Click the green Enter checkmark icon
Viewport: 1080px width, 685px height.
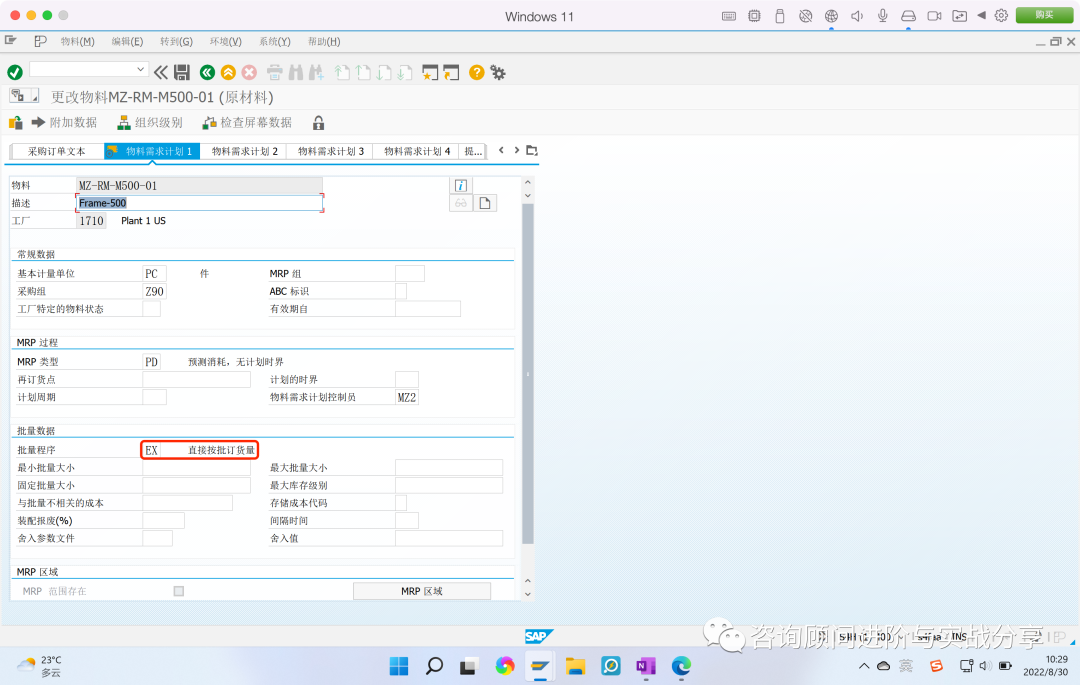click(x=15, y=72)
